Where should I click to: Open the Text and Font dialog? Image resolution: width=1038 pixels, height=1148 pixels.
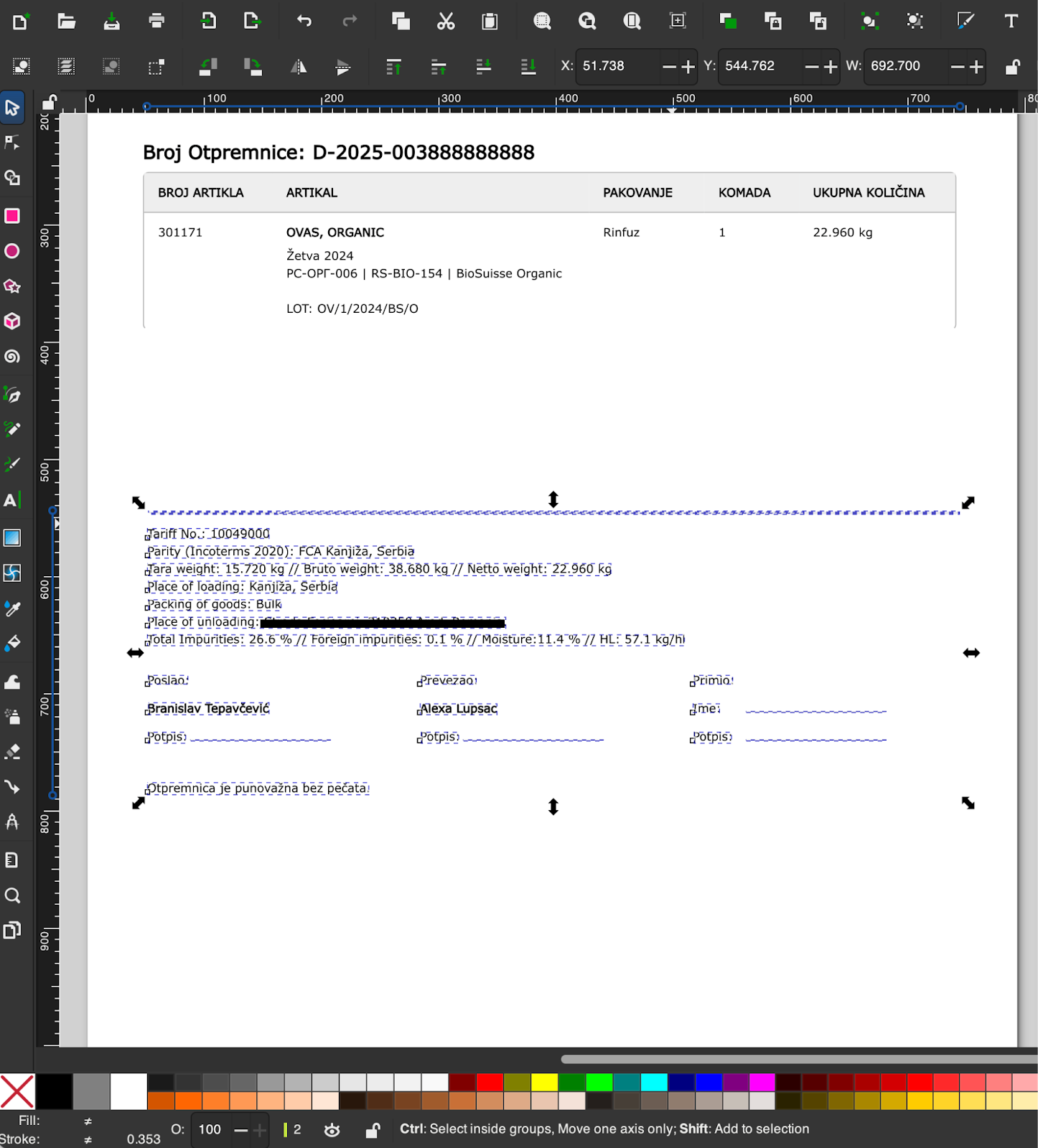[x=1011, y=21]
